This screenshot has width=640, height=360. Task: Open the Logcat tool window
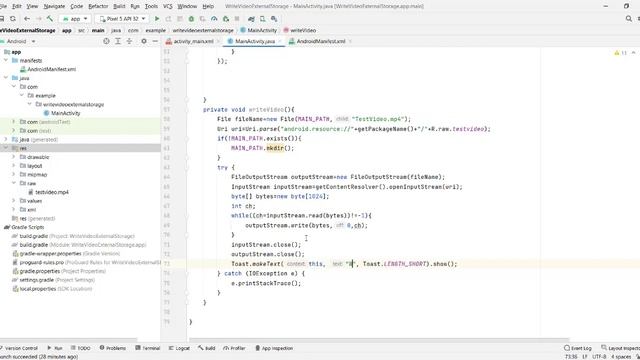click(x=179, y=348)
